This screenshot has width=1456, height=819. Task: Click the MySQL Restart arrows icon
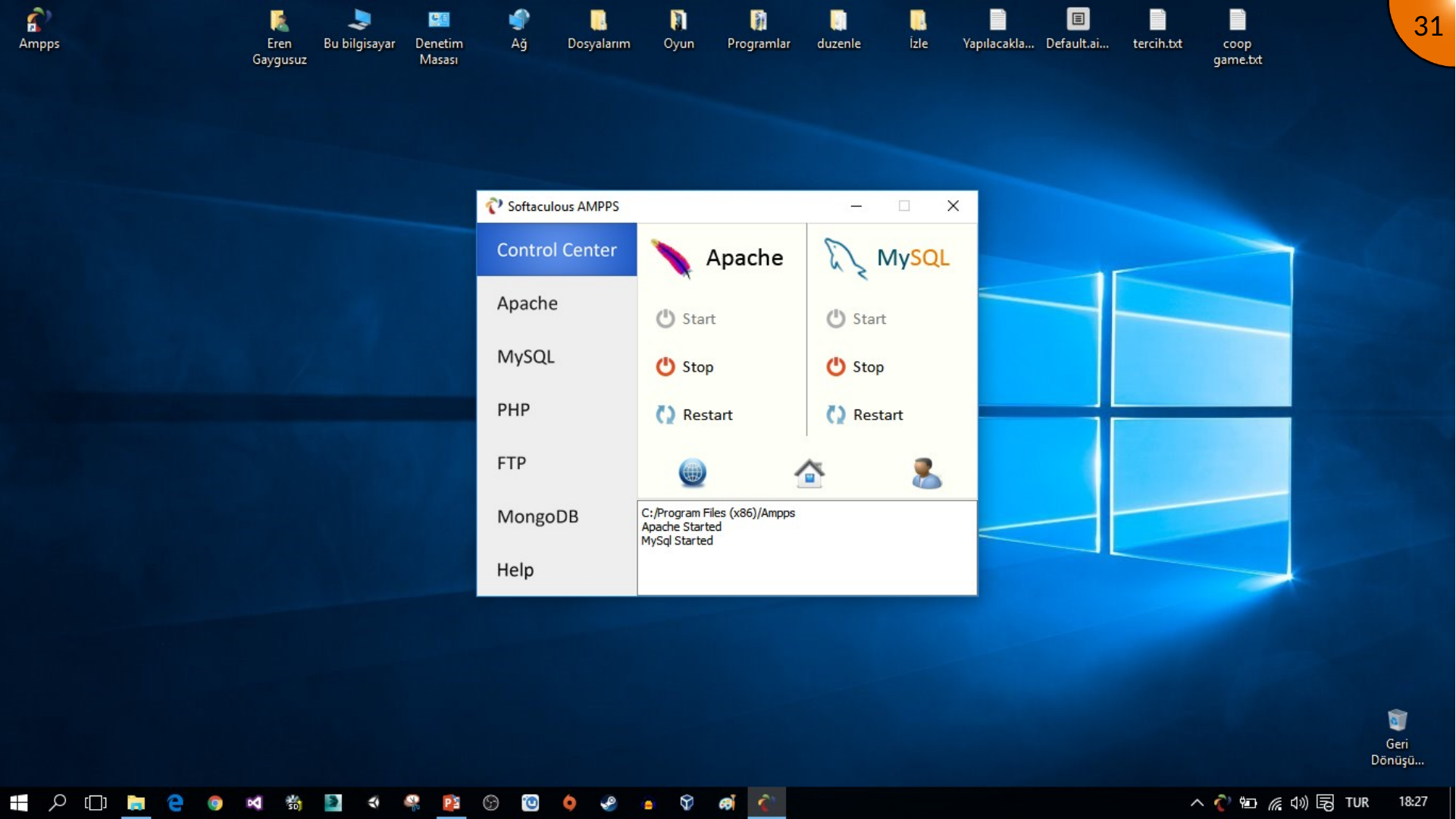click(x=836, y=415)
